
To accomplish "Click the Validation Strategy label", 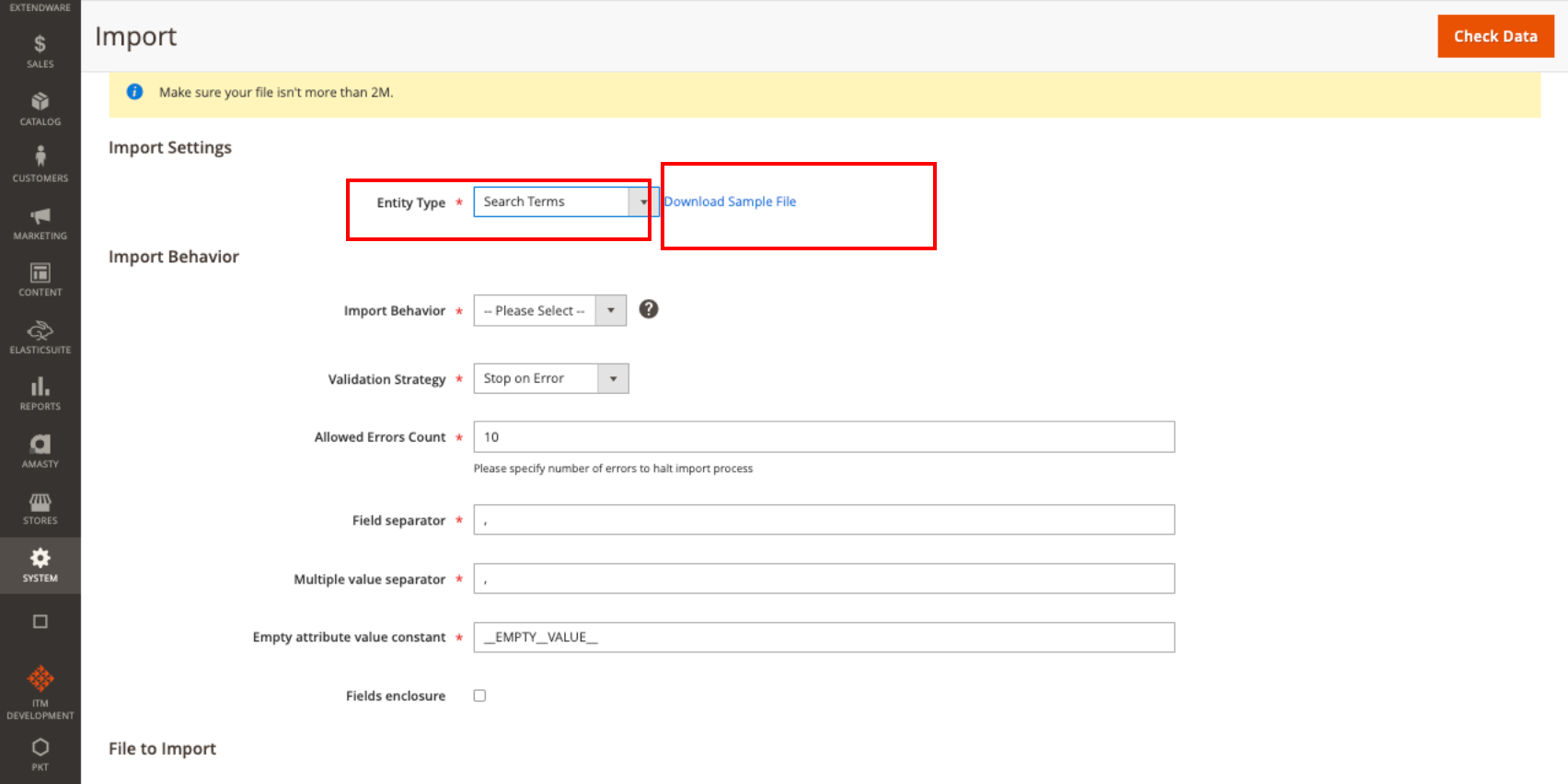I will [386, 379].
